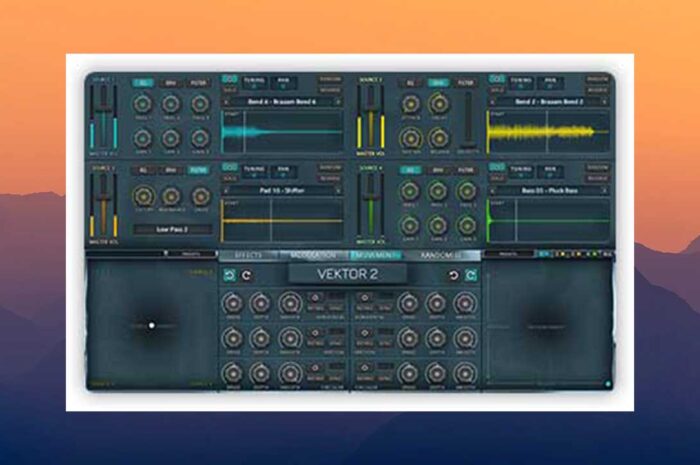Switch to the RANDOMIZE tab
Viewport: 700px width, 465px height.
442,256
